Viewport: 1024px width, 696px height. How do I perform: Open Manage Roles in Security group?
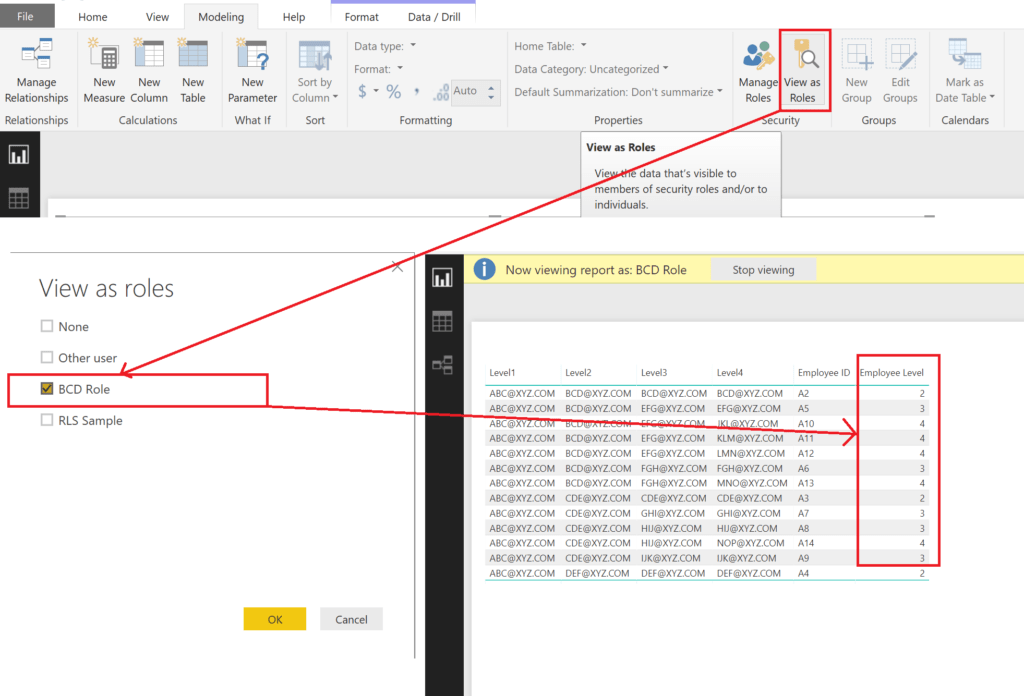pyautogui.click(x=757, y=70)
